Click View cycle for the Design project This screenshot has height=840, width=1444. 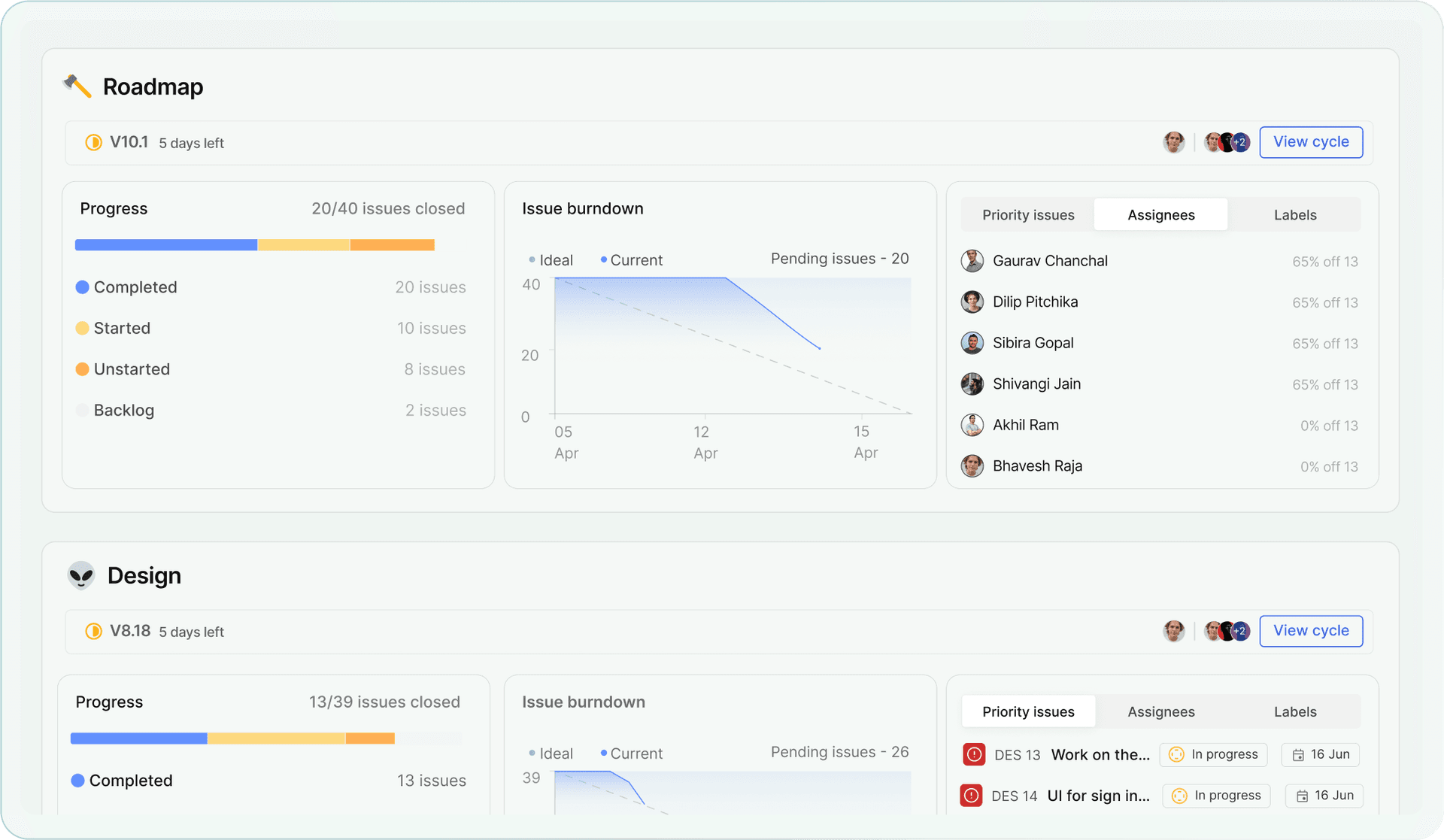(x=1311, y=630)
